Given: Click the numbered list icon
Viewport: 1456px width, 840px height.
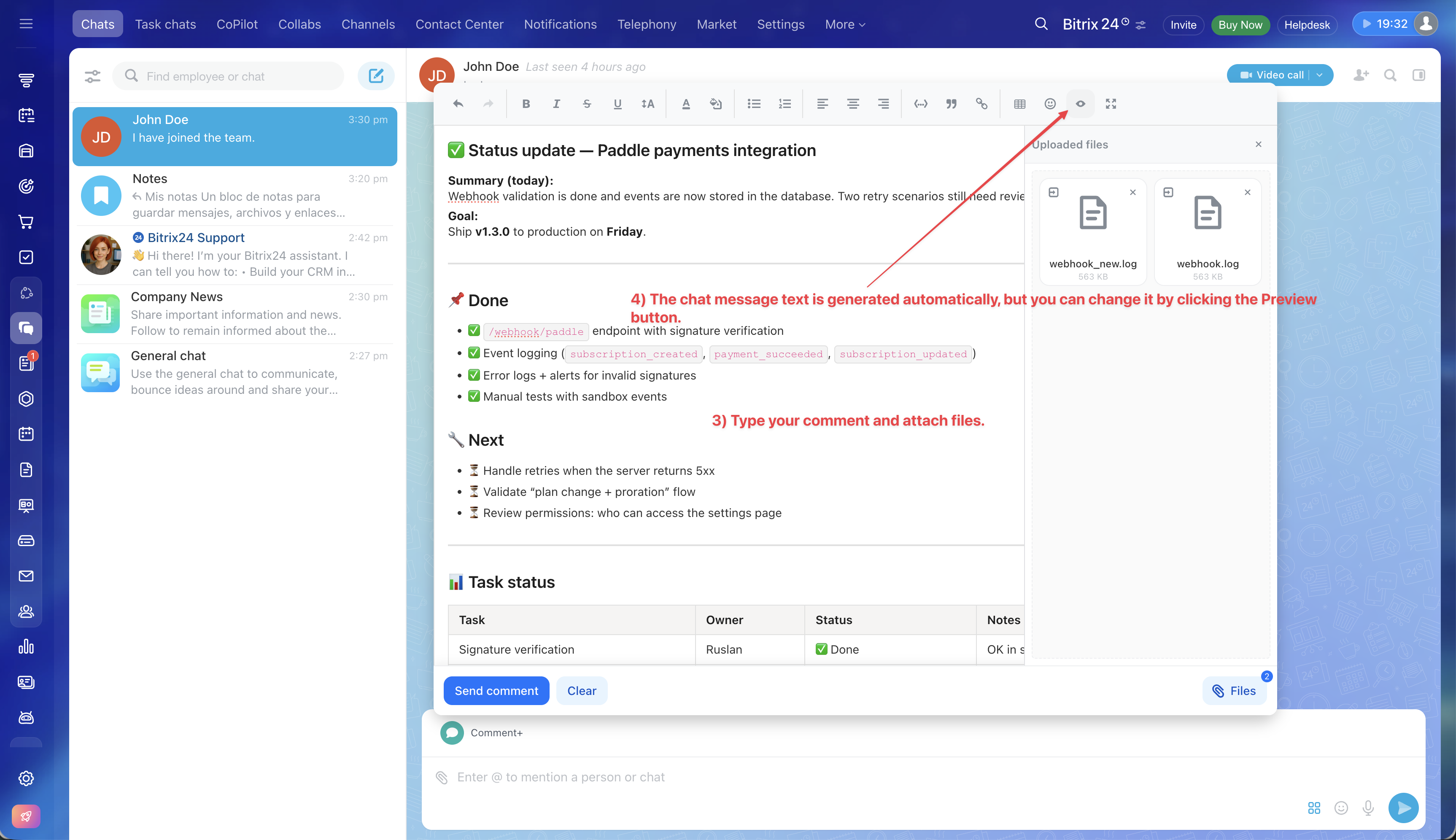Looking at the screenshot, I should 785,104.
